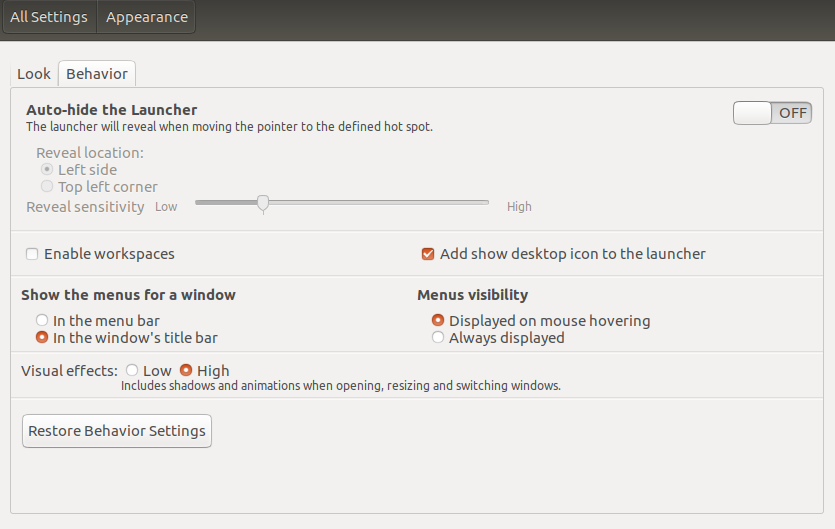Click the Enable workspaces label text
Image resolution: width=835 pixels, height=529 pixels.
pos(109,254)
